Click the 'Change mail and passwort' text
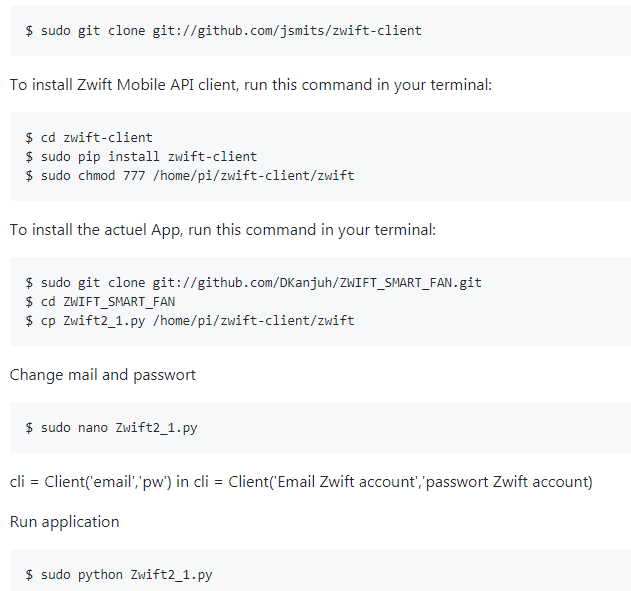The height and width of the screenshot is (591, 631). (x=103, y=375)
